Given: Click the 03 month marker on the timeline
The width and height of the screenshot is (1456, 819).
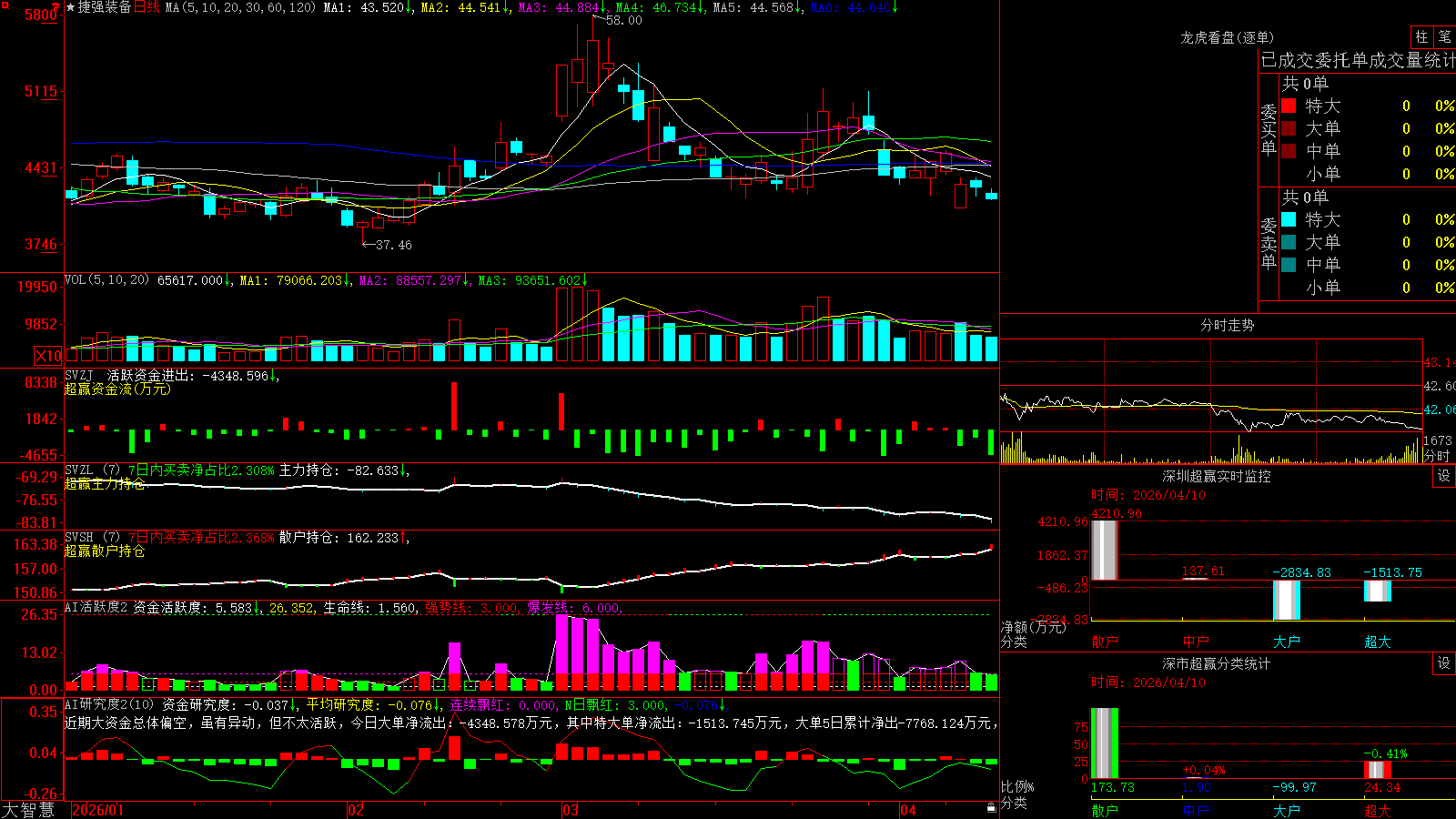Looking at the screenshot, I should pyautogui.click(x=571, y=810).
